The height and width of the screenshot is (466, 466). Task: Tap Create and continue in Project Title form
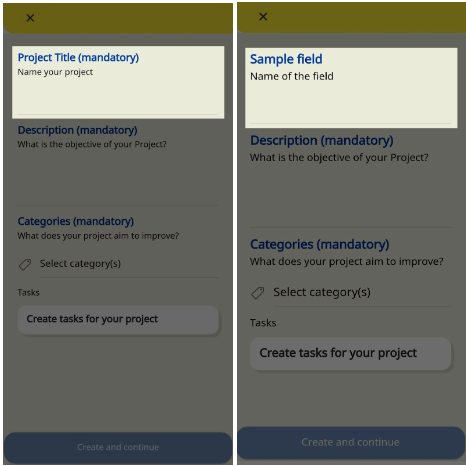tap(118, 447)
